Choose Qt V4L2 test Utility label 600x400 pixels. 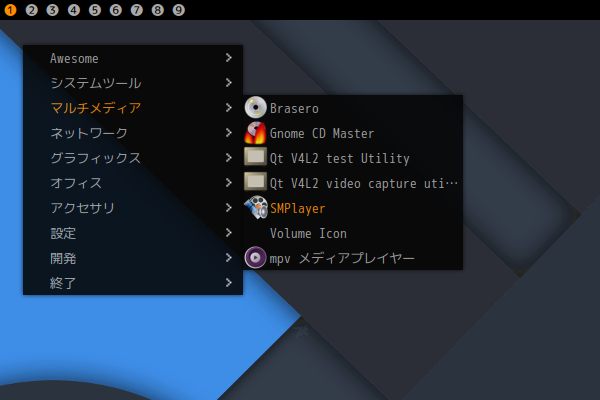339,158
